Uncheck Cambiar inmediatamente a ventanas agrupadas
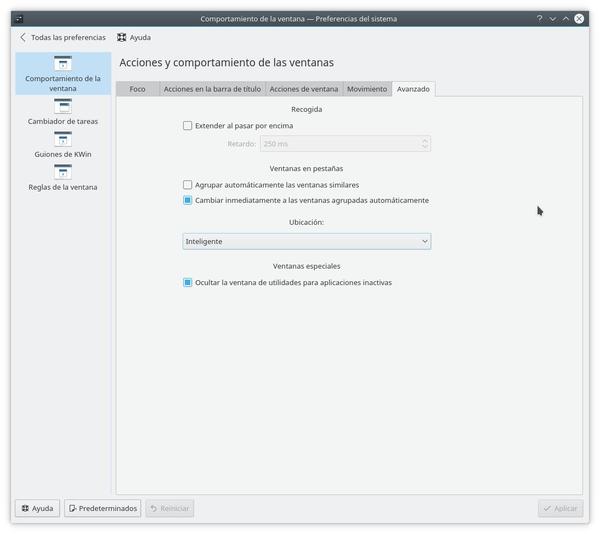Screen dimensions: 600x534 (x=188, y=200)
